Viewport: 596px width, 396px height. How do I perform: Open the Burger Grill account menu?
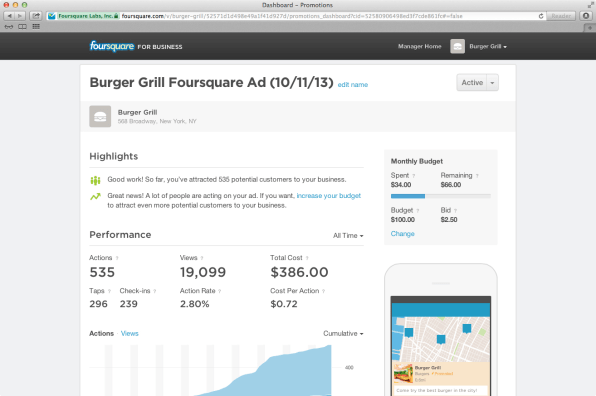click(488, 46)
